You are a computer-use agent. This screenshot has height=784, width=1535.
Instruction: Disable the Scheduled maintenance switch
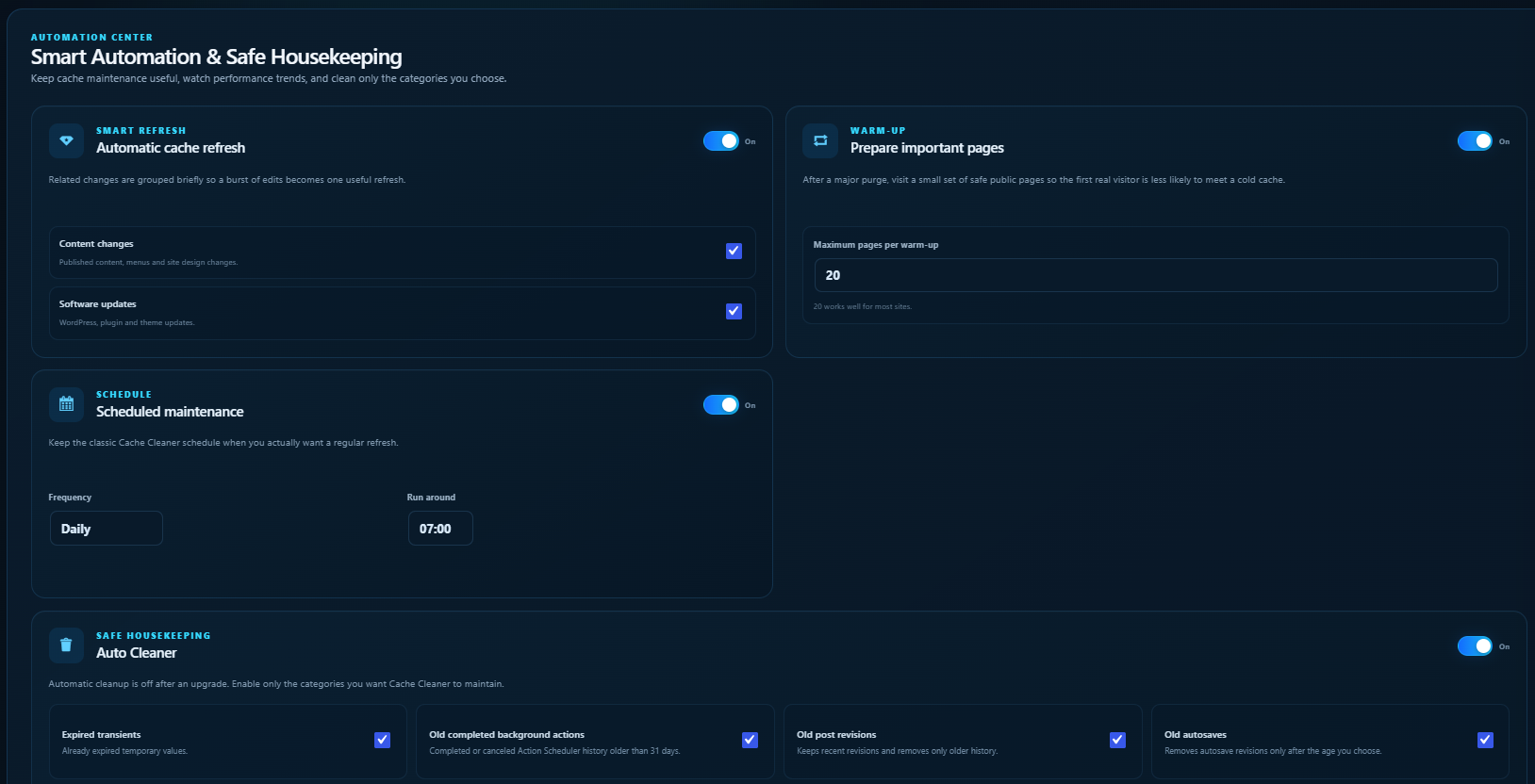[721, 404]
